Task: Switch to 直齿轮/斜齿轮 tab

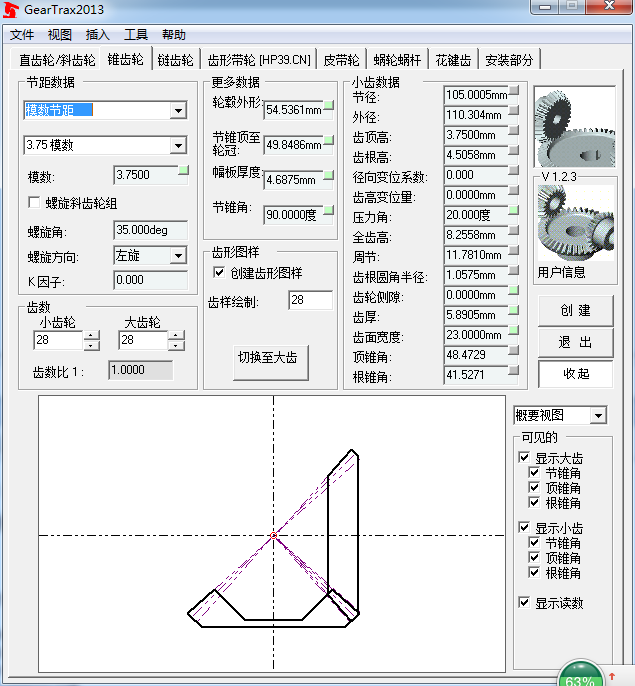Action: [57, 60]
